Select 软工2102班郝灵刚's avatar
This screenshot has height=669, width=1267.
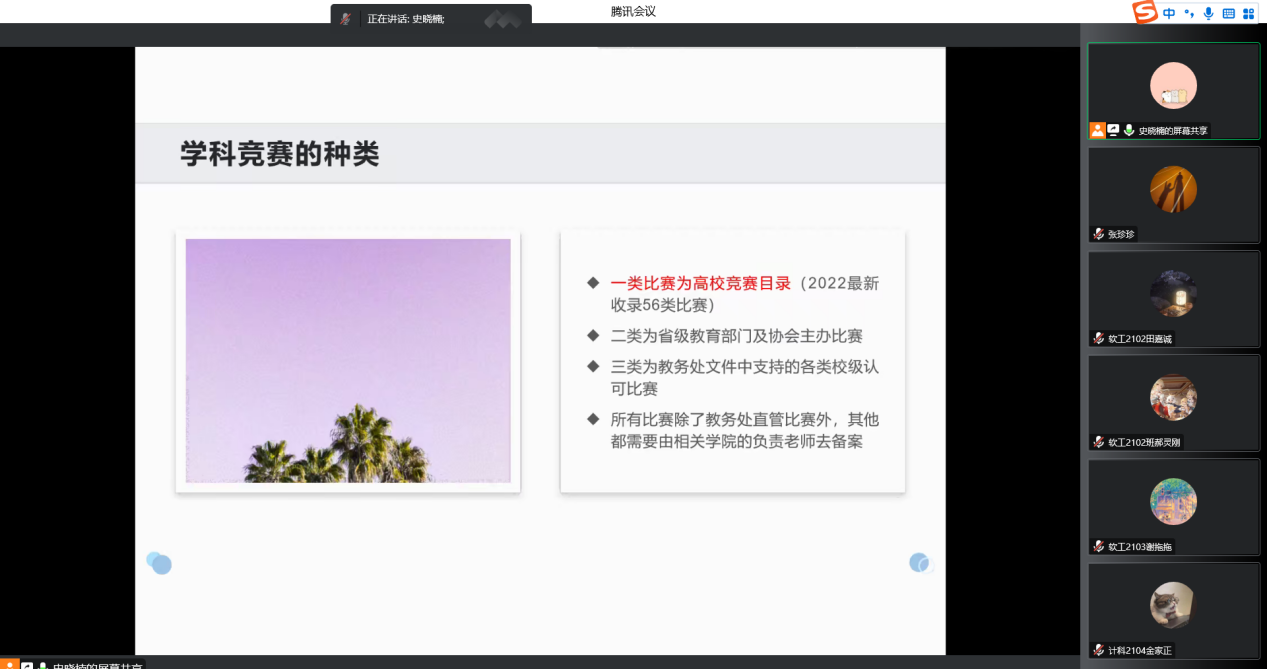pos(1173,397)
